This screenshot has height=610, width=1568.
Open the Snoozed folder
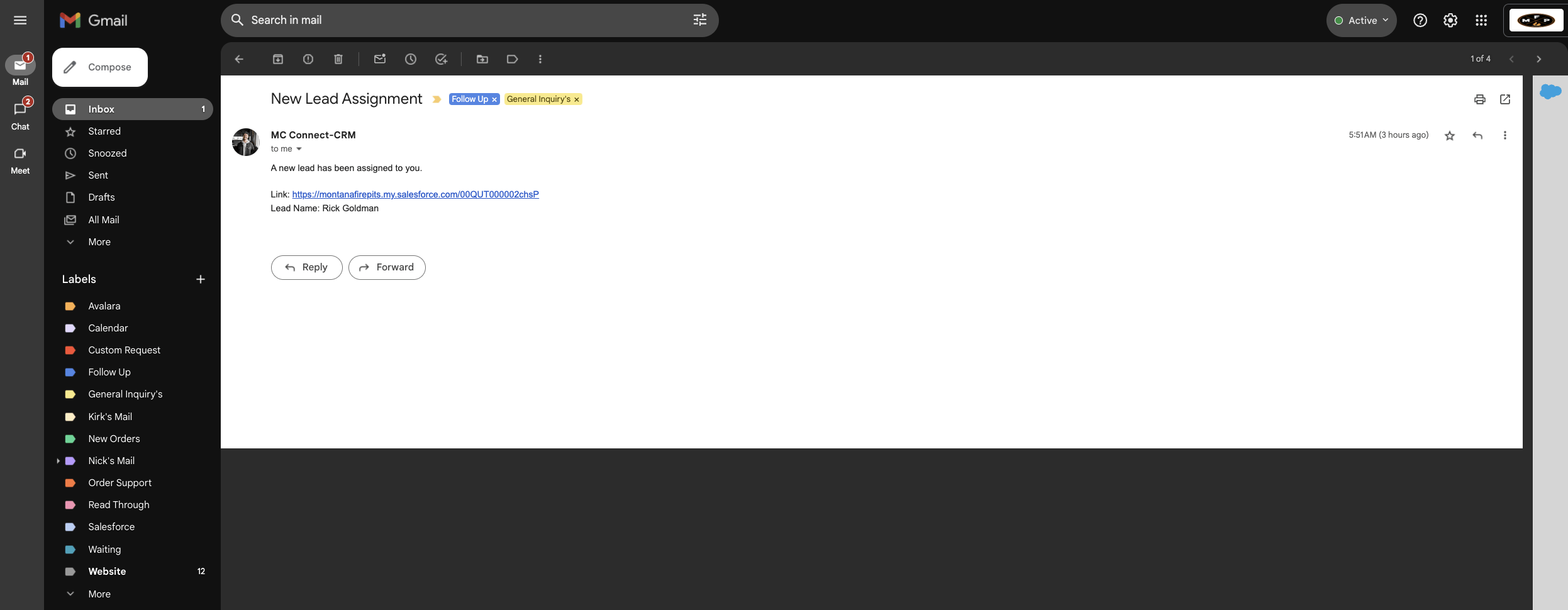133,153
